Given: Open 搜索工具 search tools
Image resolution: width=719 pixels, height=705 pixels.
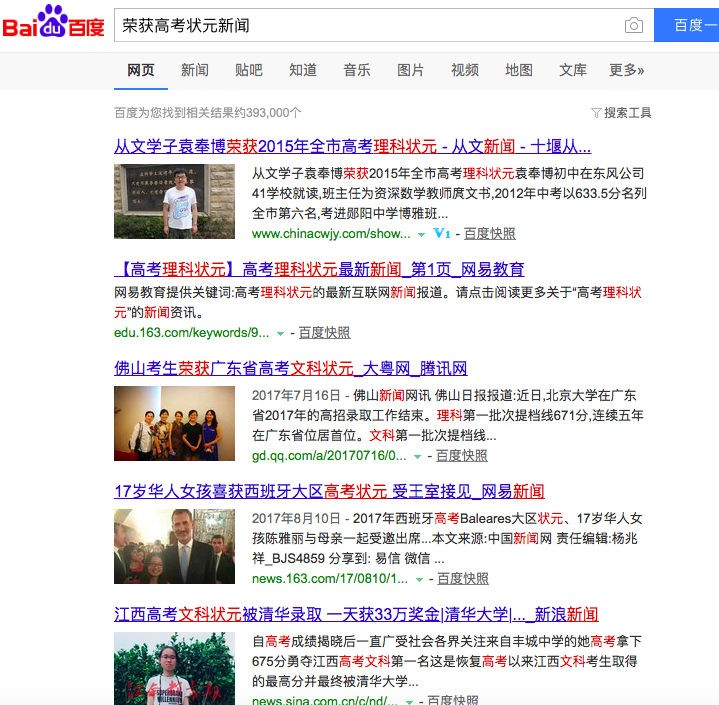Looking at the screenshot, I should [622, 113].
